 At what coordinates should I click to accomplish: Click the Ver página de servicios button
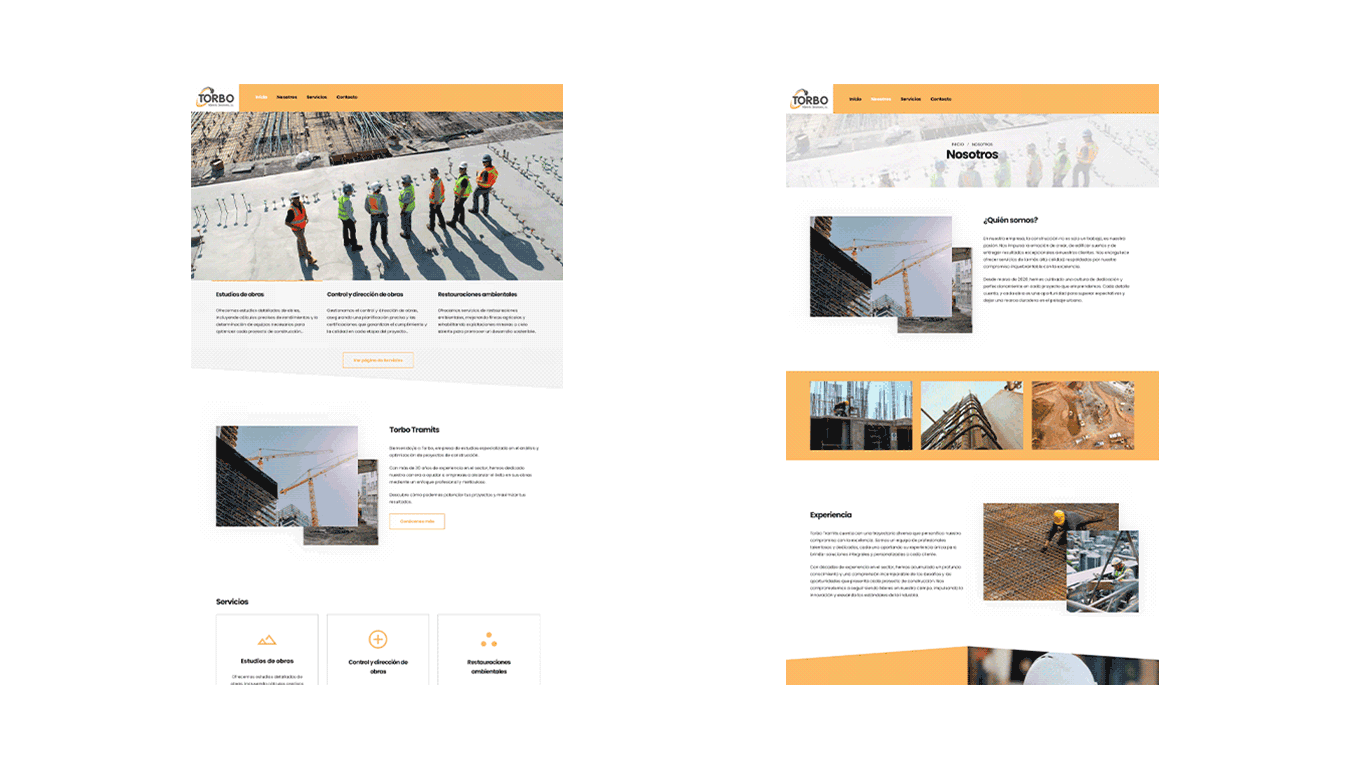(378, 360)
